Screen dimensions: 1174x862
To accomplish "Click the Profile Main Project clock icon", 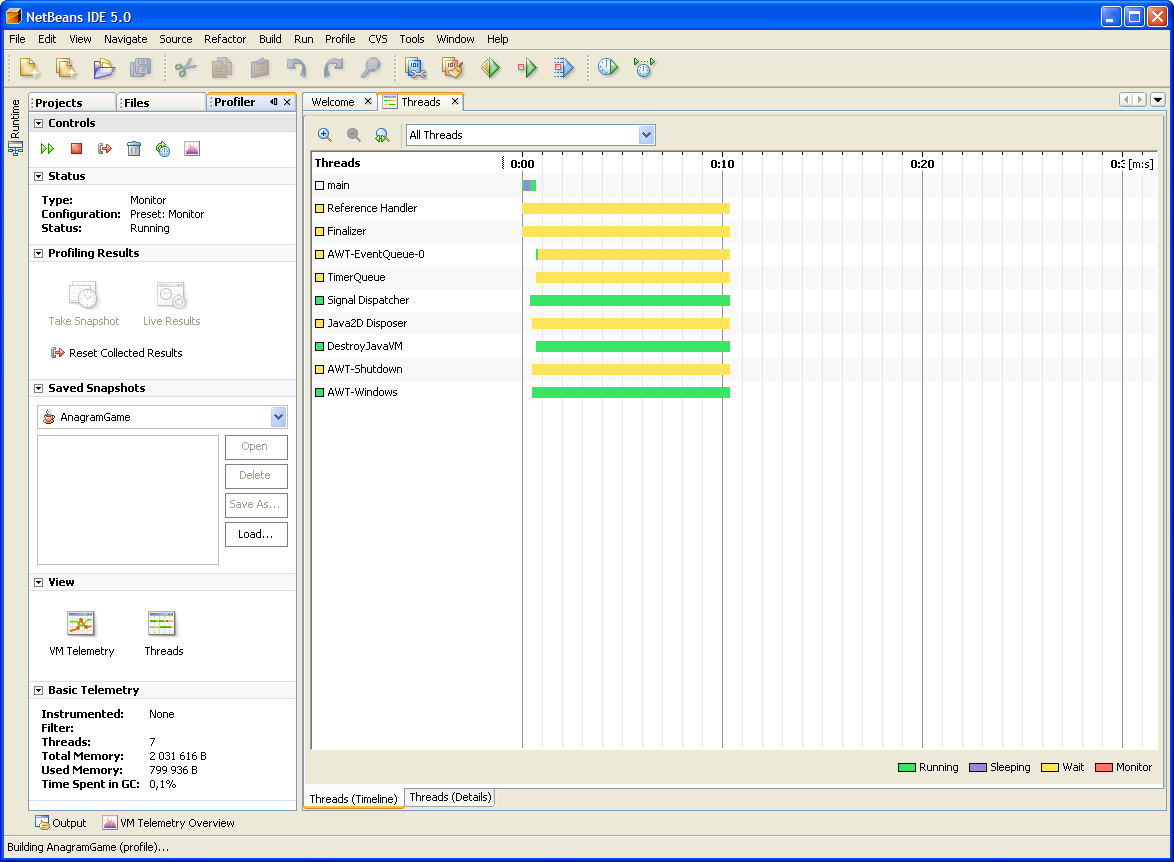I will [x=608, y=67].
